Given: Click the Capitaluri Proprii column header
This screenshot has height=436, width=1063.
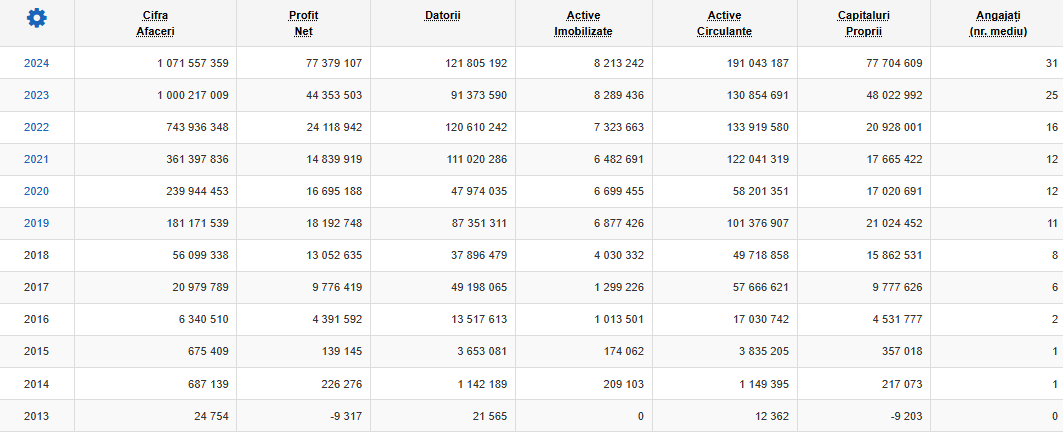Looking at the screenshot, I should click(863, 23).
